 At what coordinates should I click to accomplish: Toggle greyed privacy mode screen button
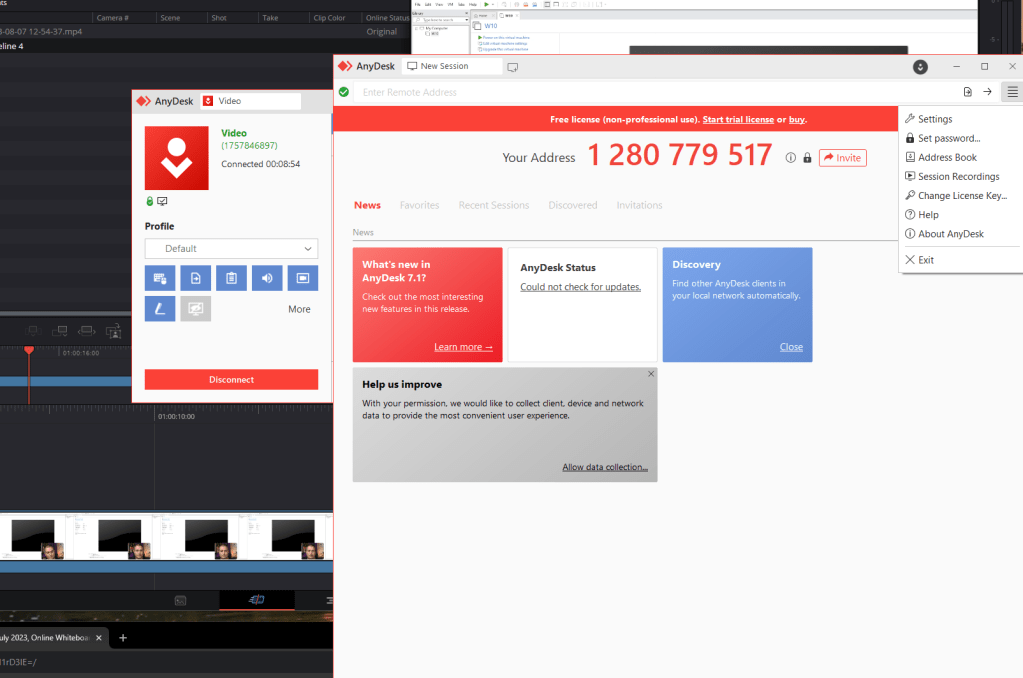pyautogui.click(x=196, y=309)
